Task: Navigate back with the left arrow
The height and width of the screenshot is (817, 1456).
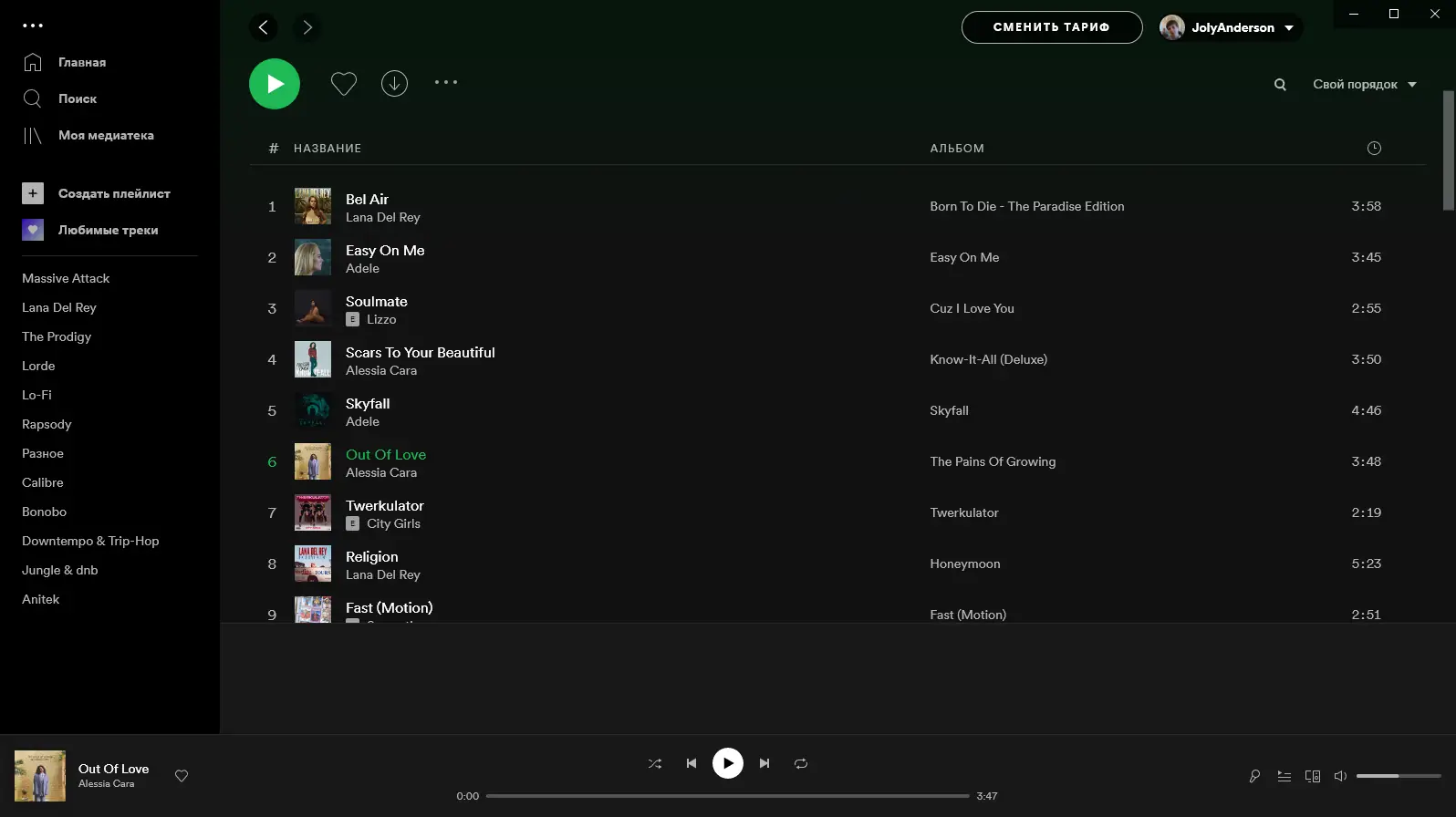Action: pos(263,27)
